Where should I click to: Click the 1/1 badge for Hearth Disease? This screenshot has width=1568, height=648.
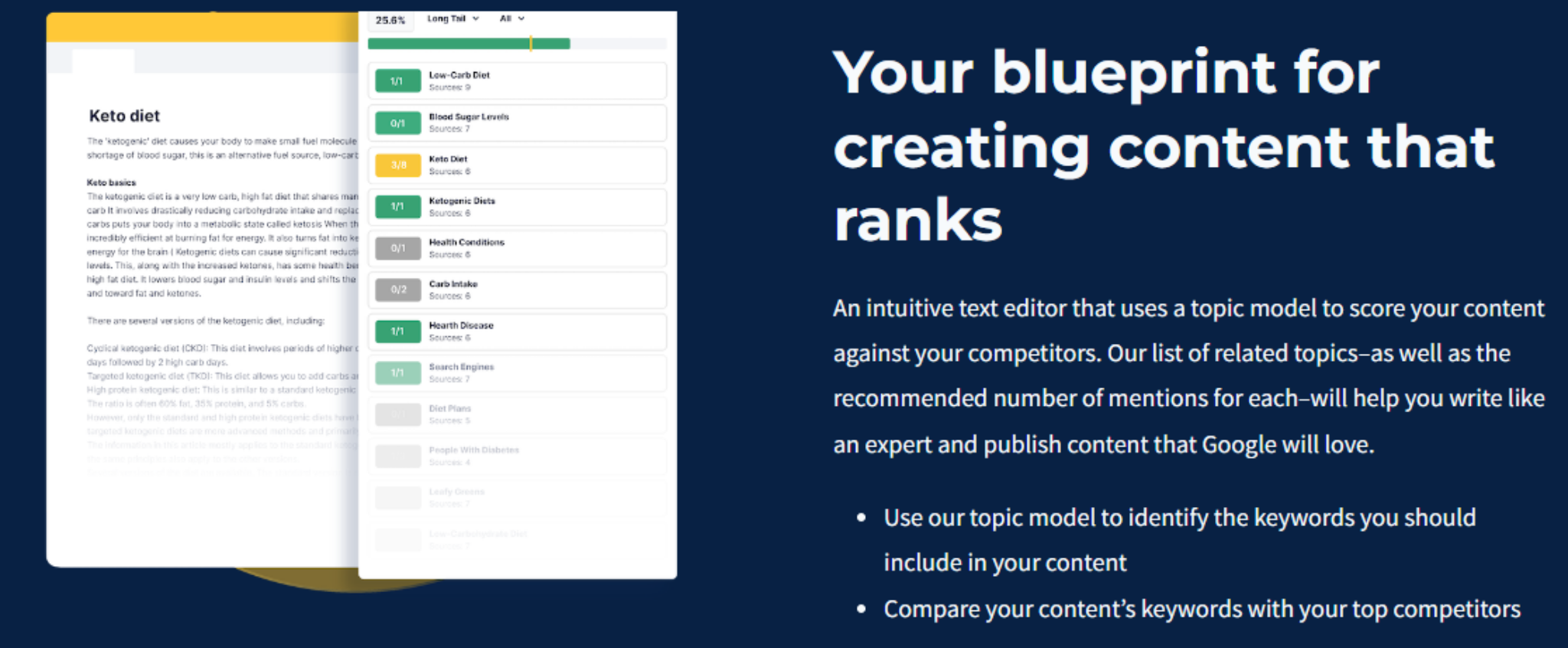point(397,332)
